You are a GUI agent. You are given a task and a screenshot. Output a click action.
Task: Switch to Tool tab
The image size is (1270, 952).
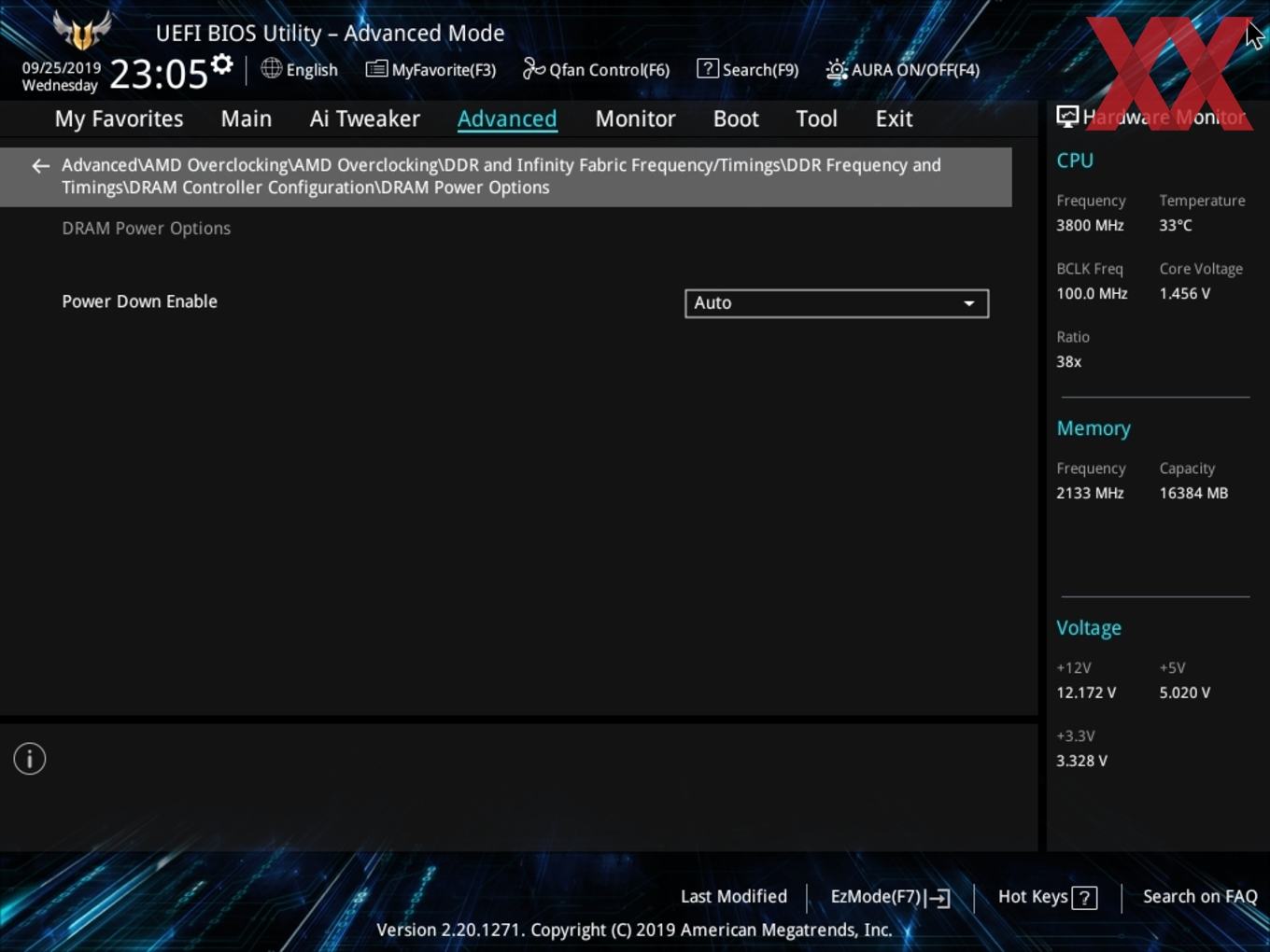[816, 119]
